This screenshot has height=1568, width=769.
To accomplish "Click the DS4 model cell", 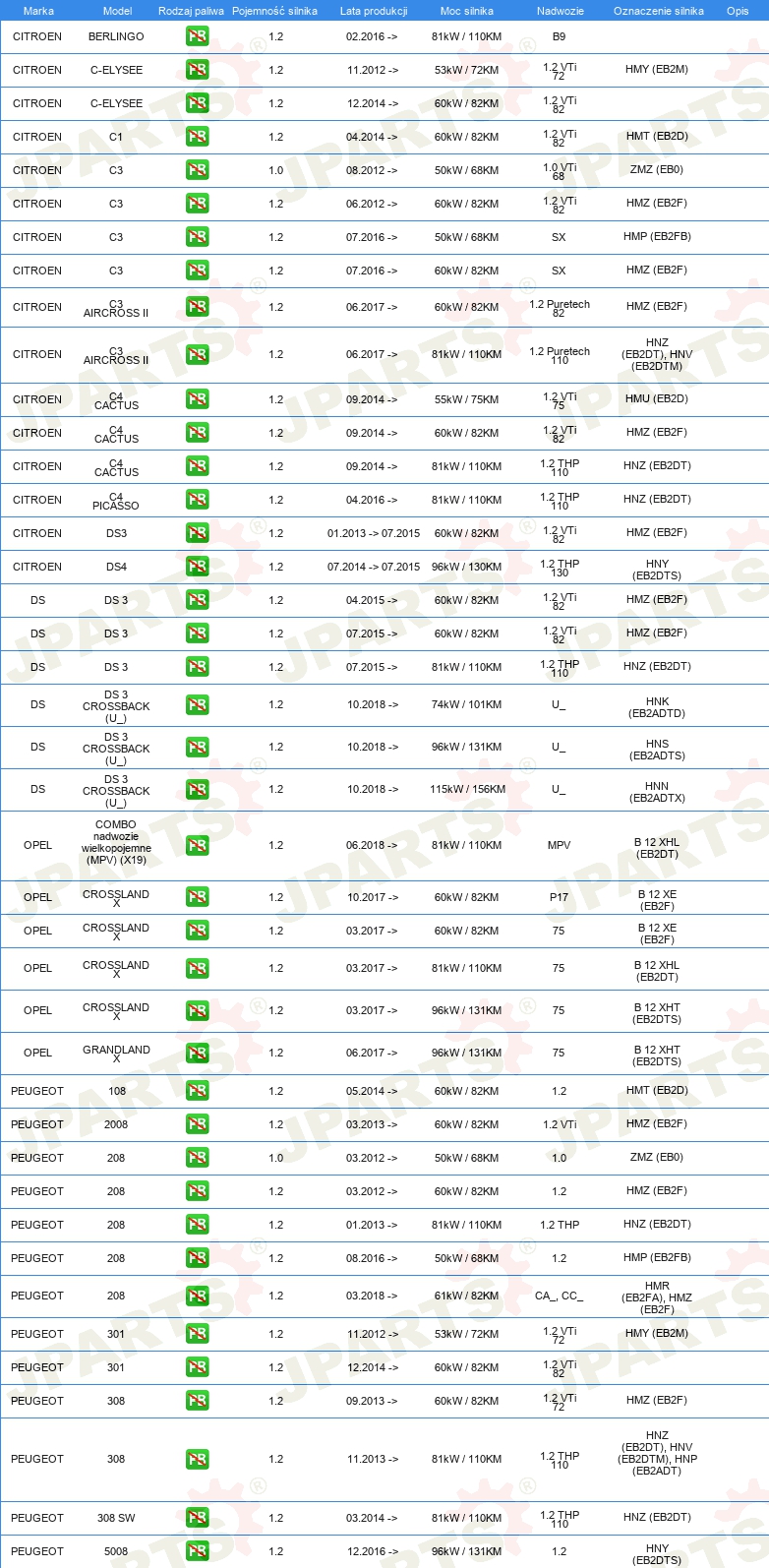I will pos(116,567).
